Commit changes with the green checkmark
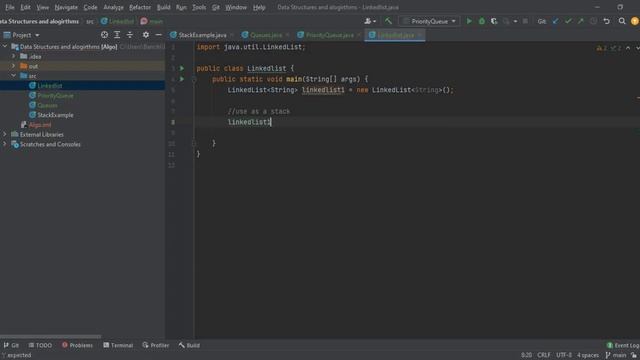 [x=568, y=21]
